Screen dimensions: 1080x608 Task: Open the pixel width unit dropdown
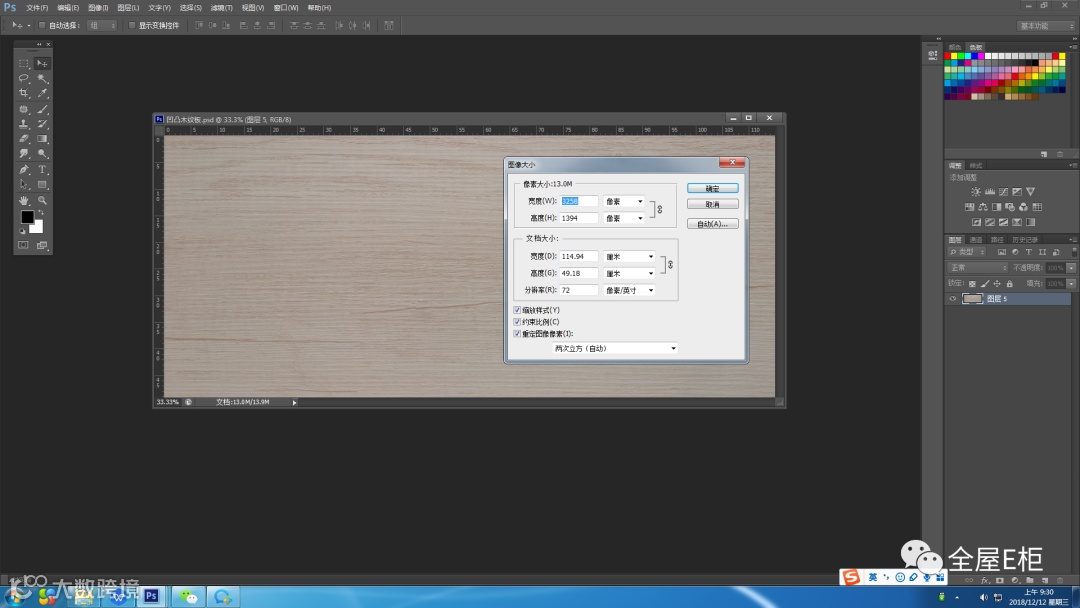[x=625, y=201]
